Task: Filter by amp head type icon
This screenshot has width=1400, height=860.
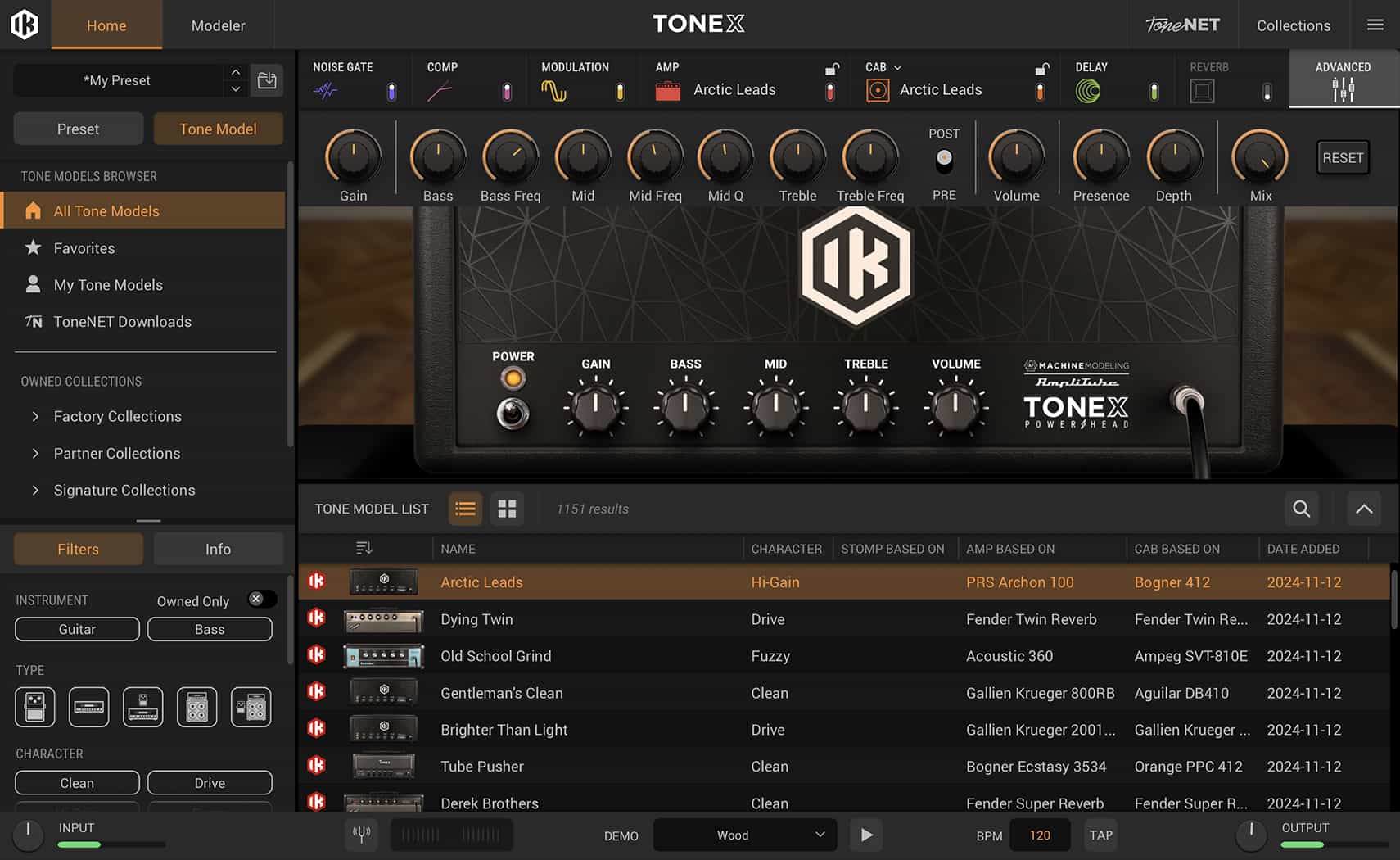Action: click(x=89, y=707)
